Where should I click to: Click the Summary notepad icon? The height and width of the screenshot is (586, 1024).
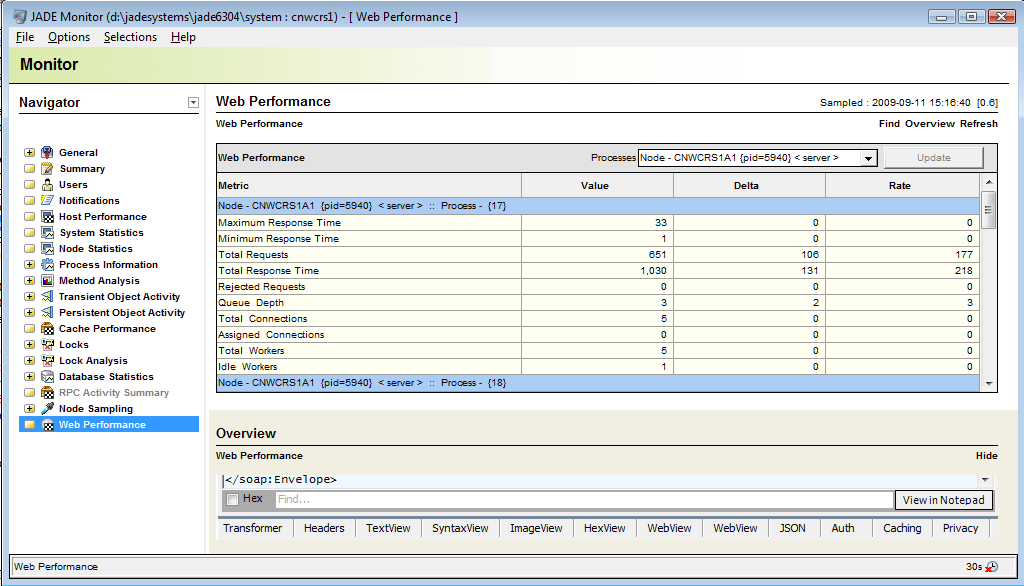point(47,169)
